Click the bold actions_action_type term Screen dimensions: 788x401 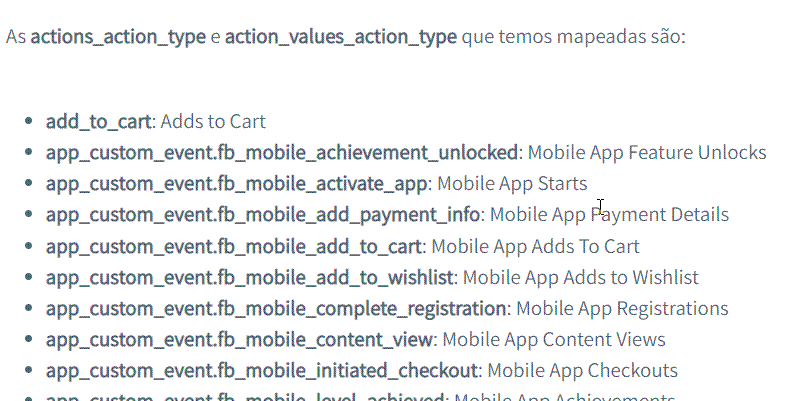120,38
